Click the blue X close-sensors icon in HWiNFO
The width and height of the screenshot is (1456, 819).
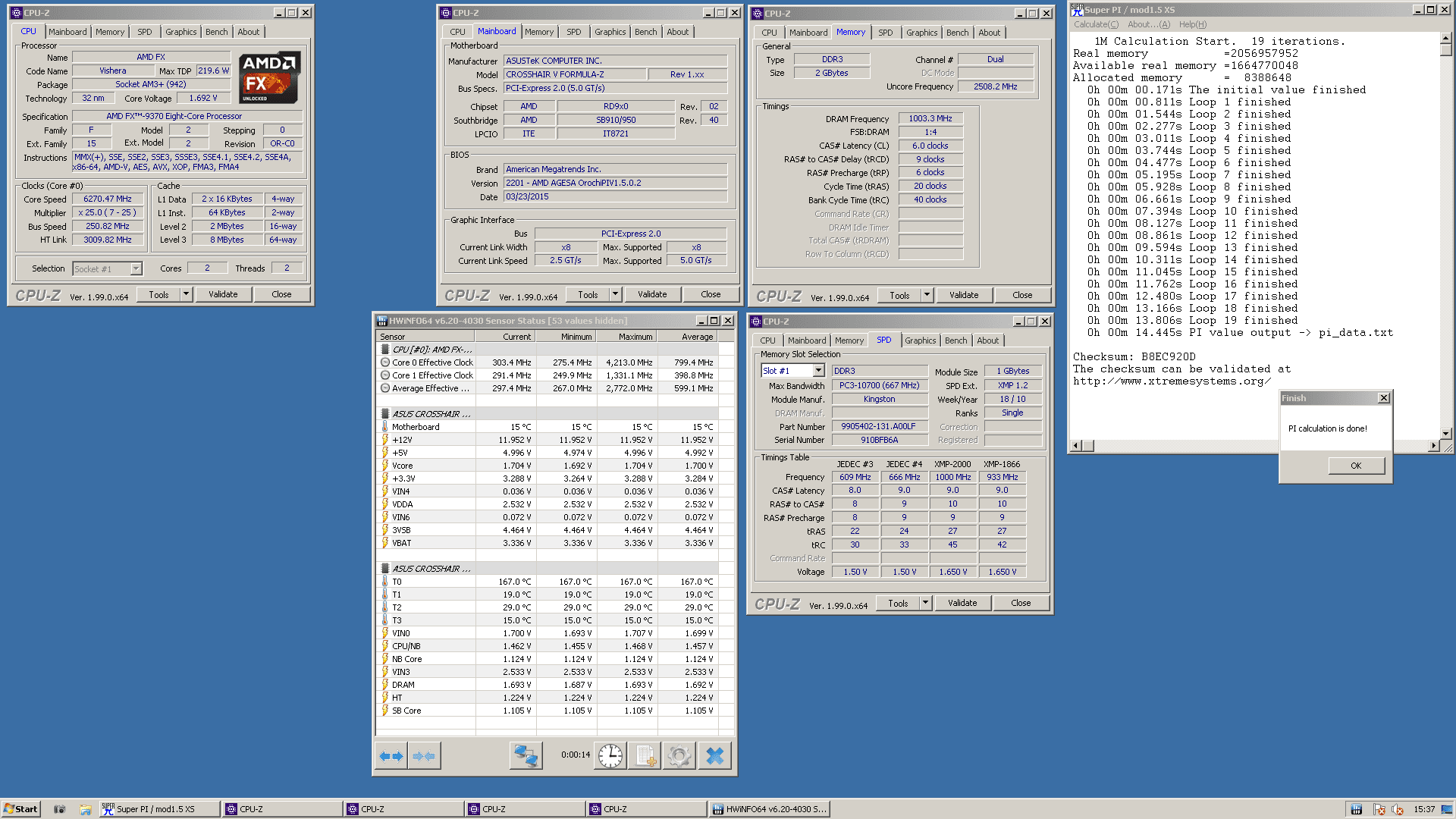[714, 756]
